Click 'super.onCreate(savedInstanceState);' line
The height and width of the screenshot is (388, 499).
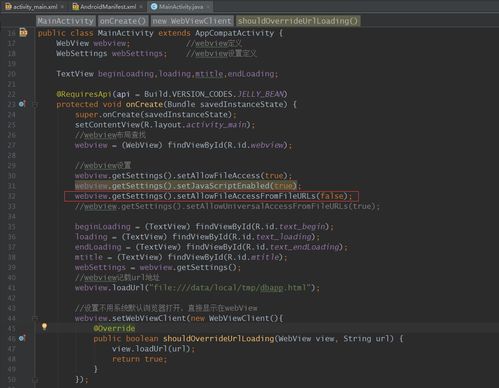click(156, 115)
